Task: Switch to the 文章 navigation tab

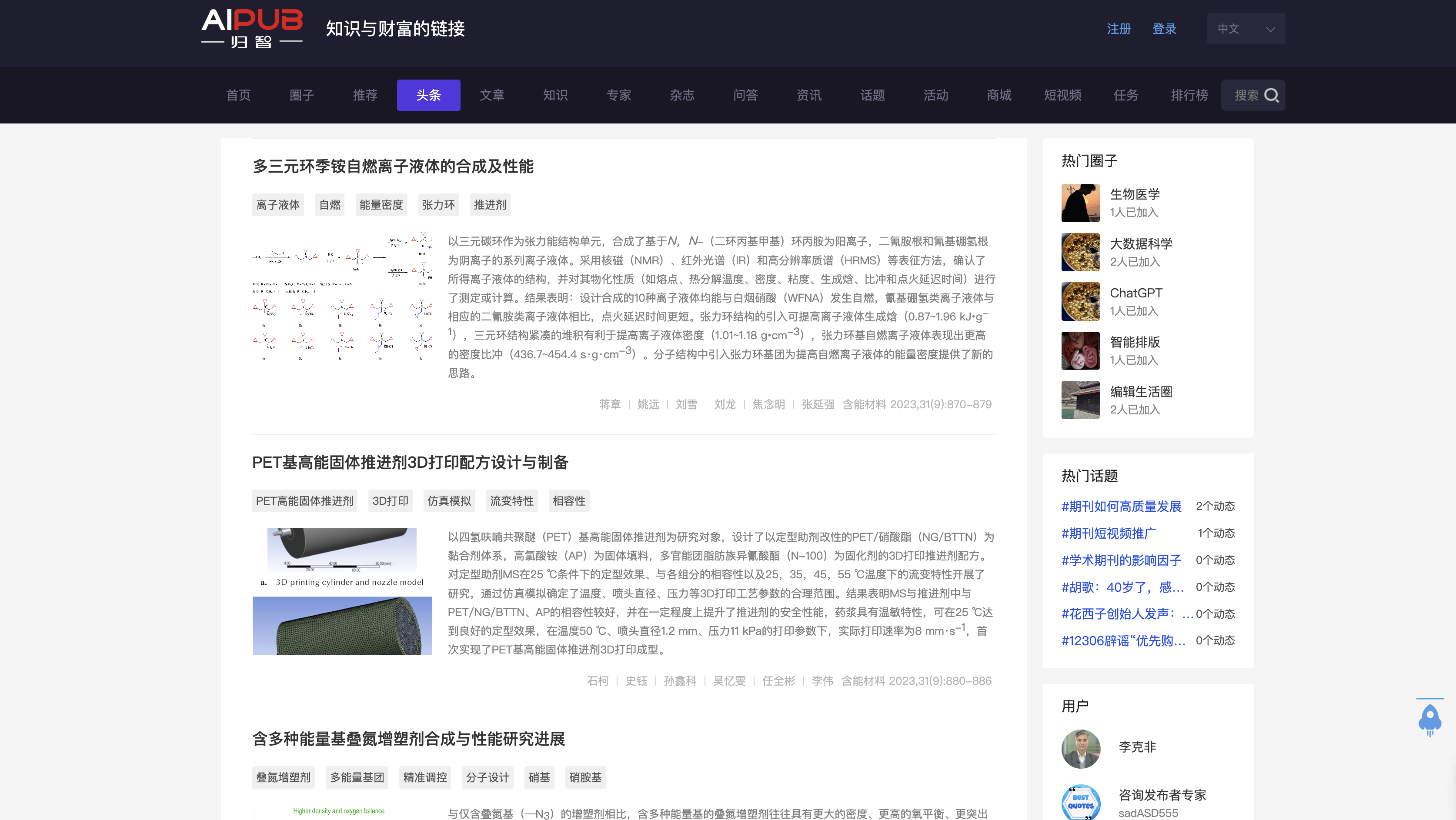Action: 492,95
